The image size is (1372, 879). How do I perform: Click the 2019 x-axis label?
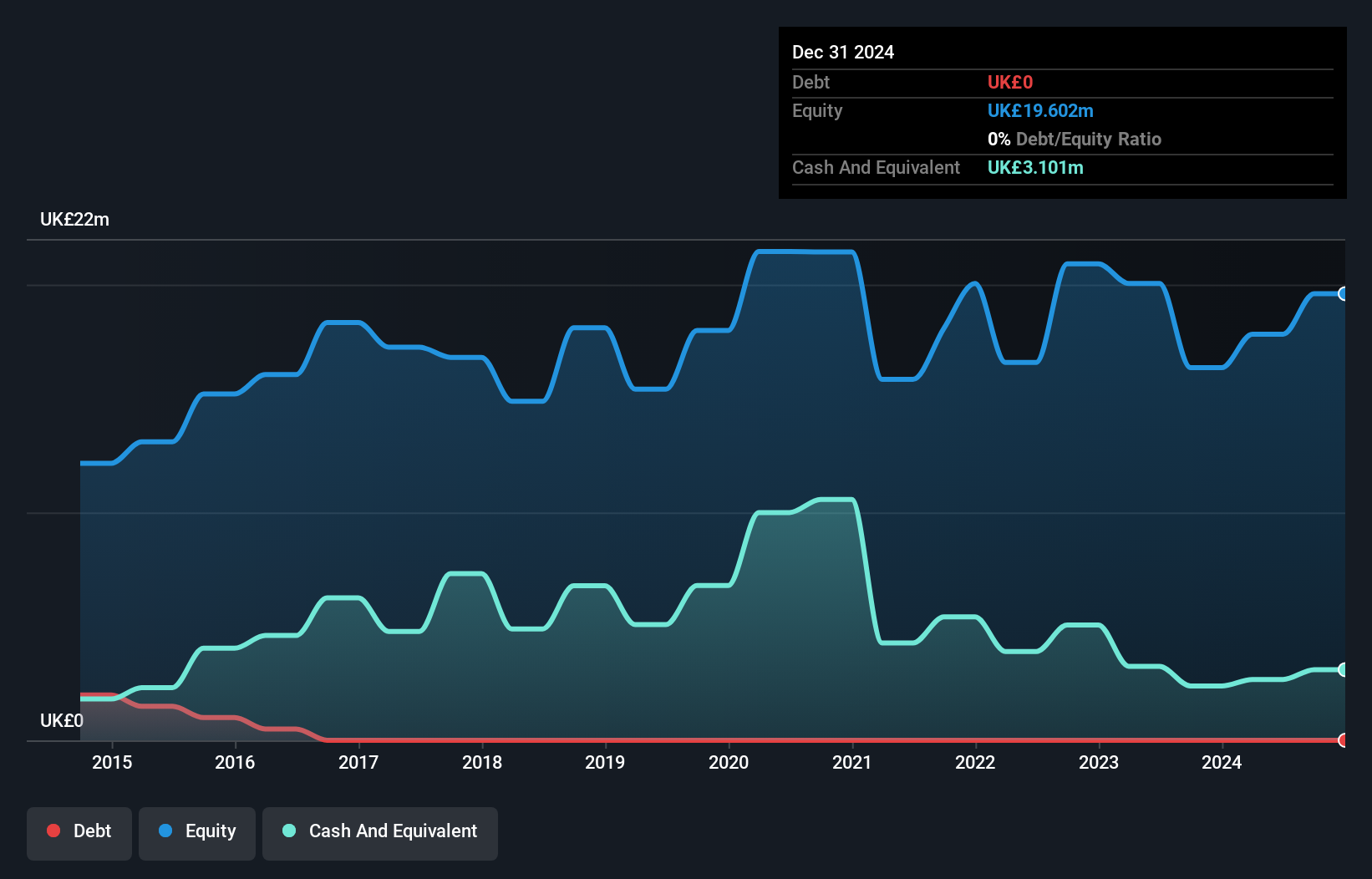pos(605,762)
